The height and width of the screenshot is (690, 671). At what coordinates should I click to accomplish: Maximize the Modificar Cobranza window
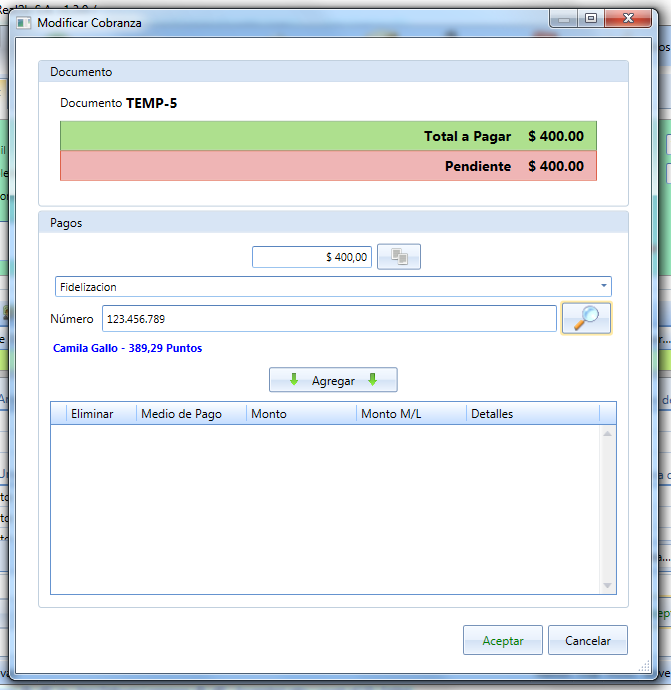[590, 18]
